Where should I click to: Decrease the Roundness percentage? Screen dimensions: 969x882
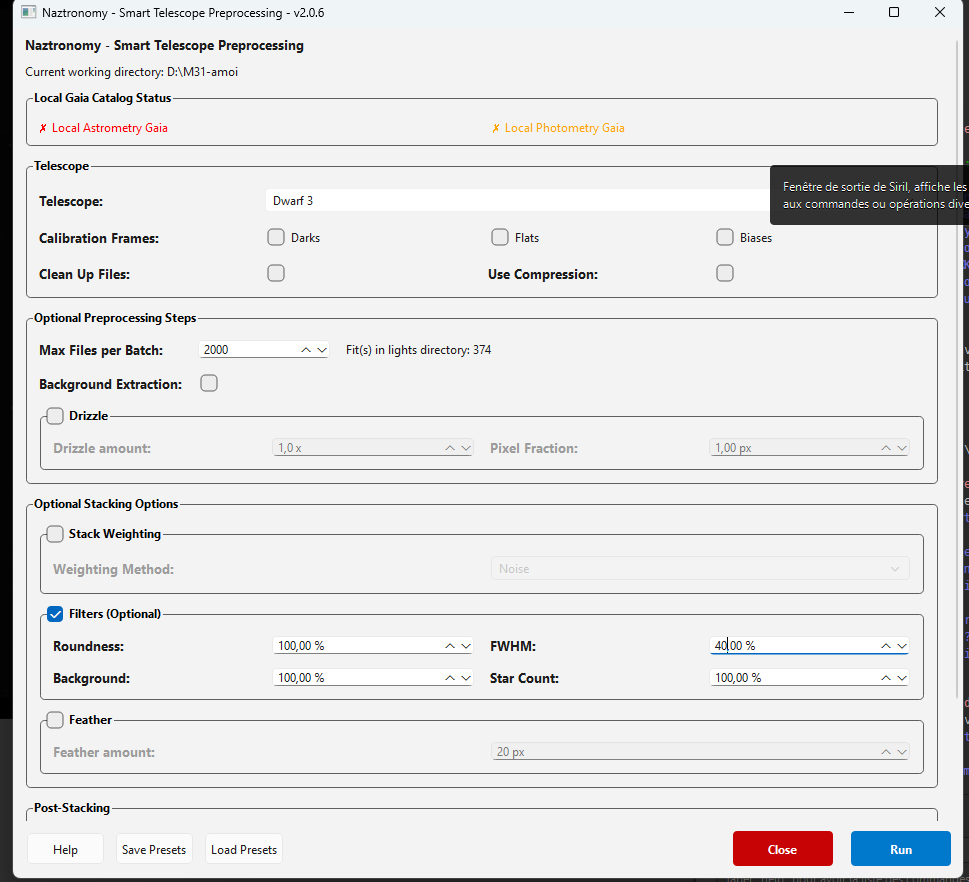[x=466, y=646]
